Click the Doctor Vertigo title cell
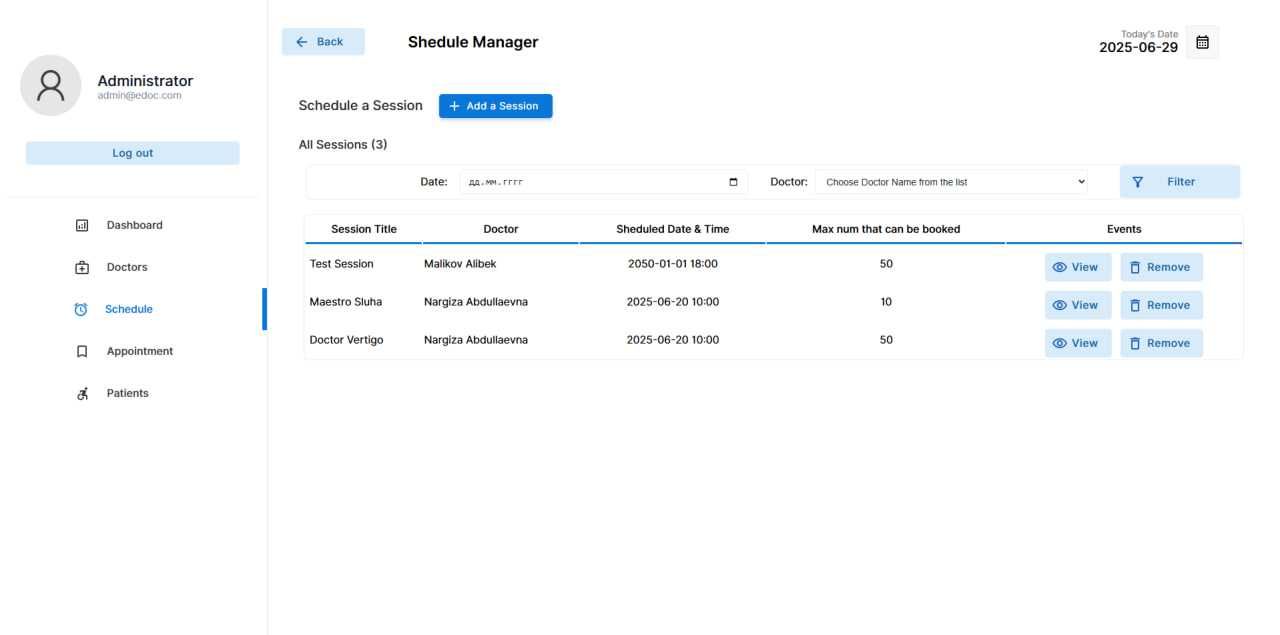The width and height of the screenshot is (1280, 635). coord(346,340)
